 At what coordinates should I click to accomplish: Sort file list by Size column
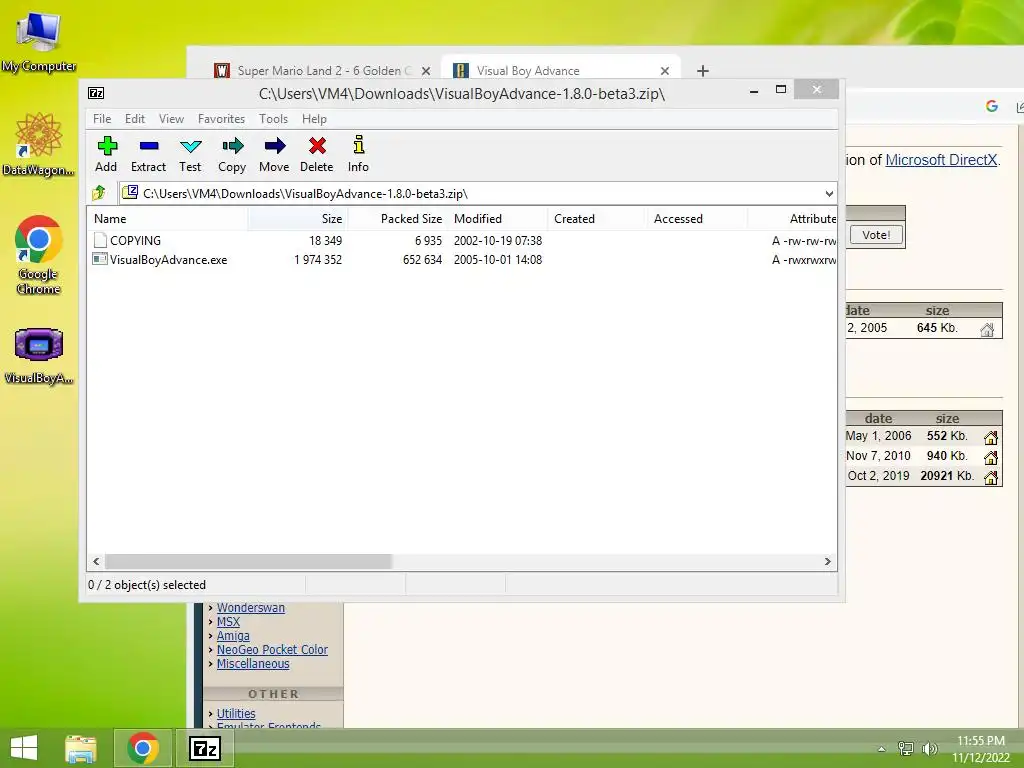pyautogui.click(x=298, y=219)
